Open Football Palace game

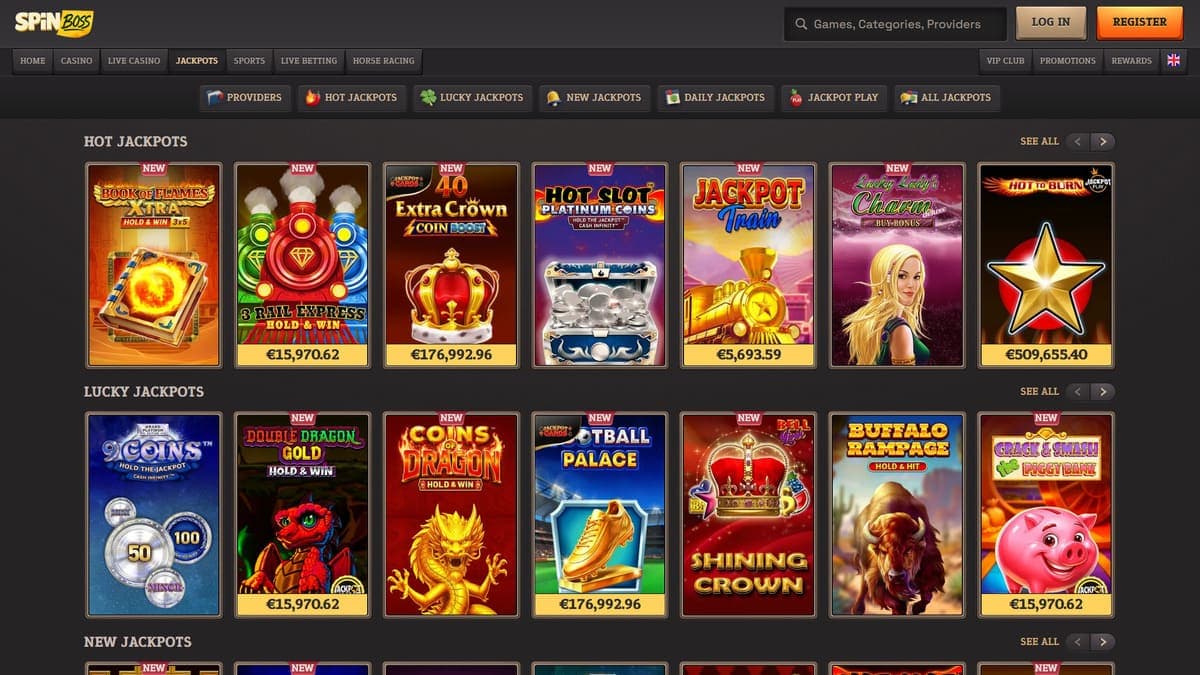coord(600,515)
